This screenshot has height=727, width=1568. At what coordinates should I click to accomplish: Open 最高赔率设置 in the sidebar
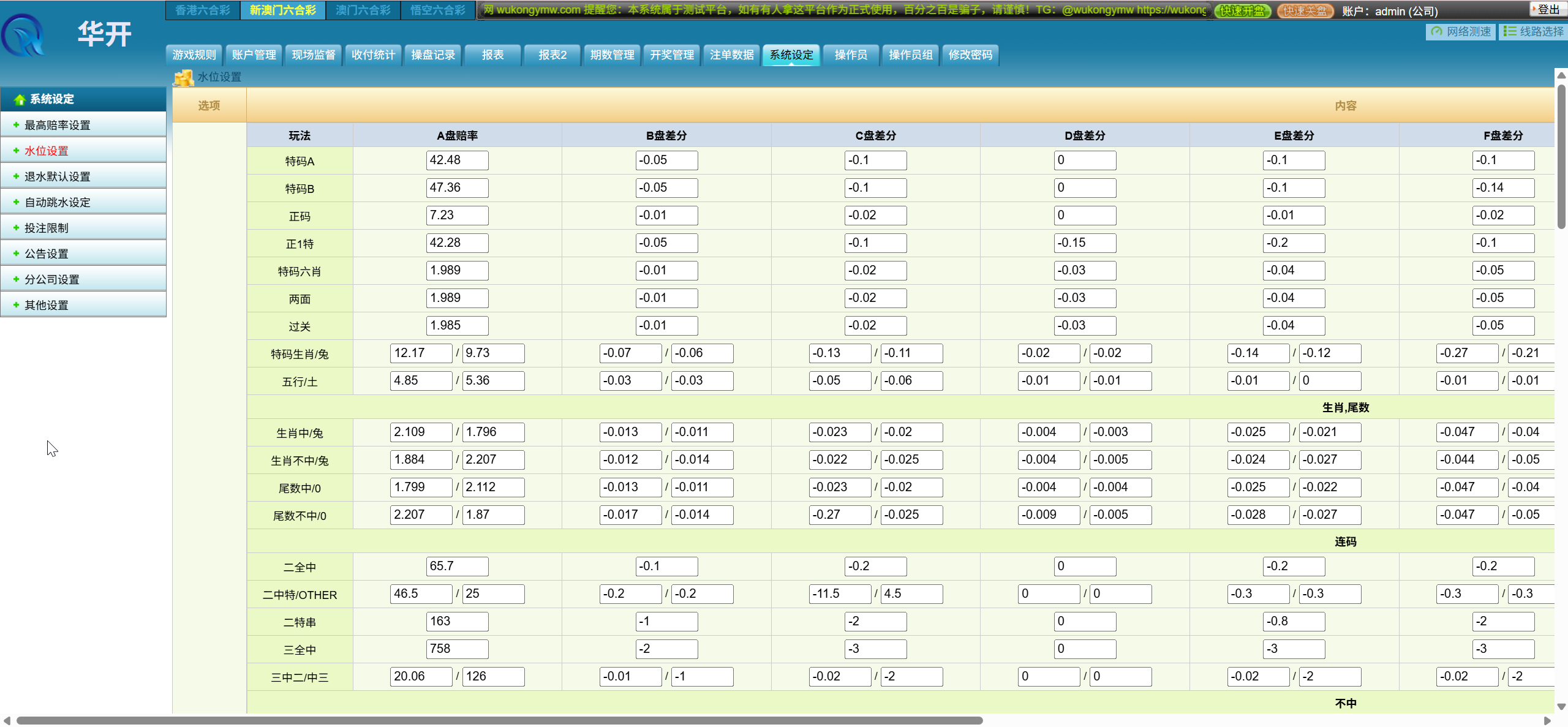83,125
